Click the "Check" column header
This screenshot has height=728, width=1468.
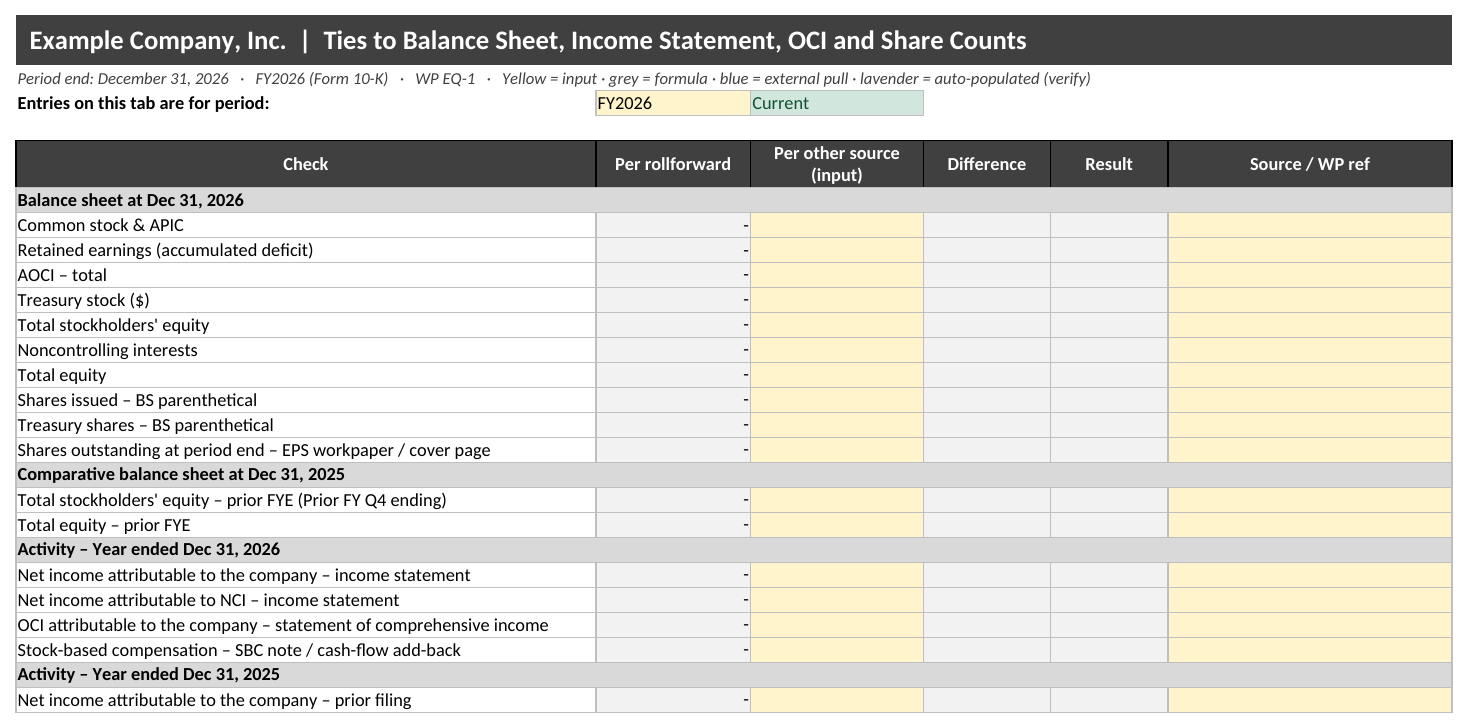click(x=306, y=164)
